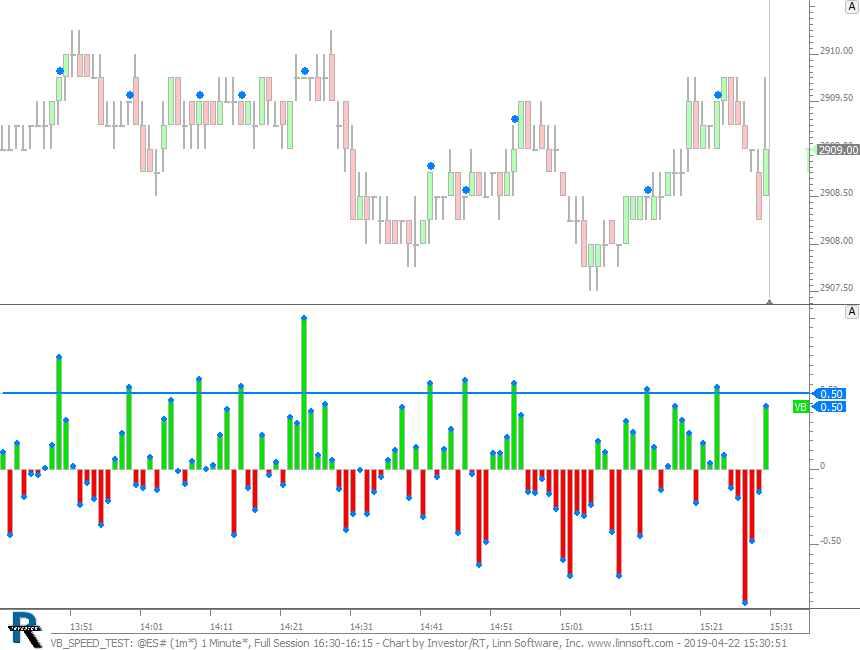The width and height of the screenshot is (860, 650).
Task: Click the indicator pane 'A' auto-scale button
Action: point(852,312)
